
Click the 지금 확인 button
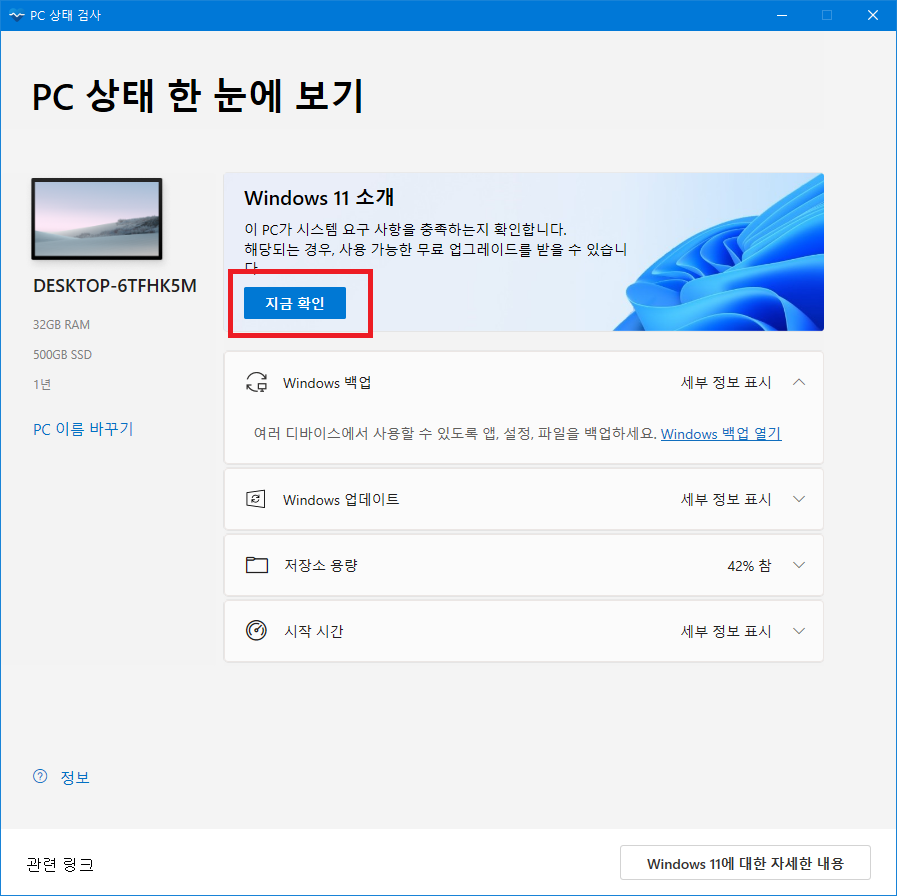click(295, 303)
